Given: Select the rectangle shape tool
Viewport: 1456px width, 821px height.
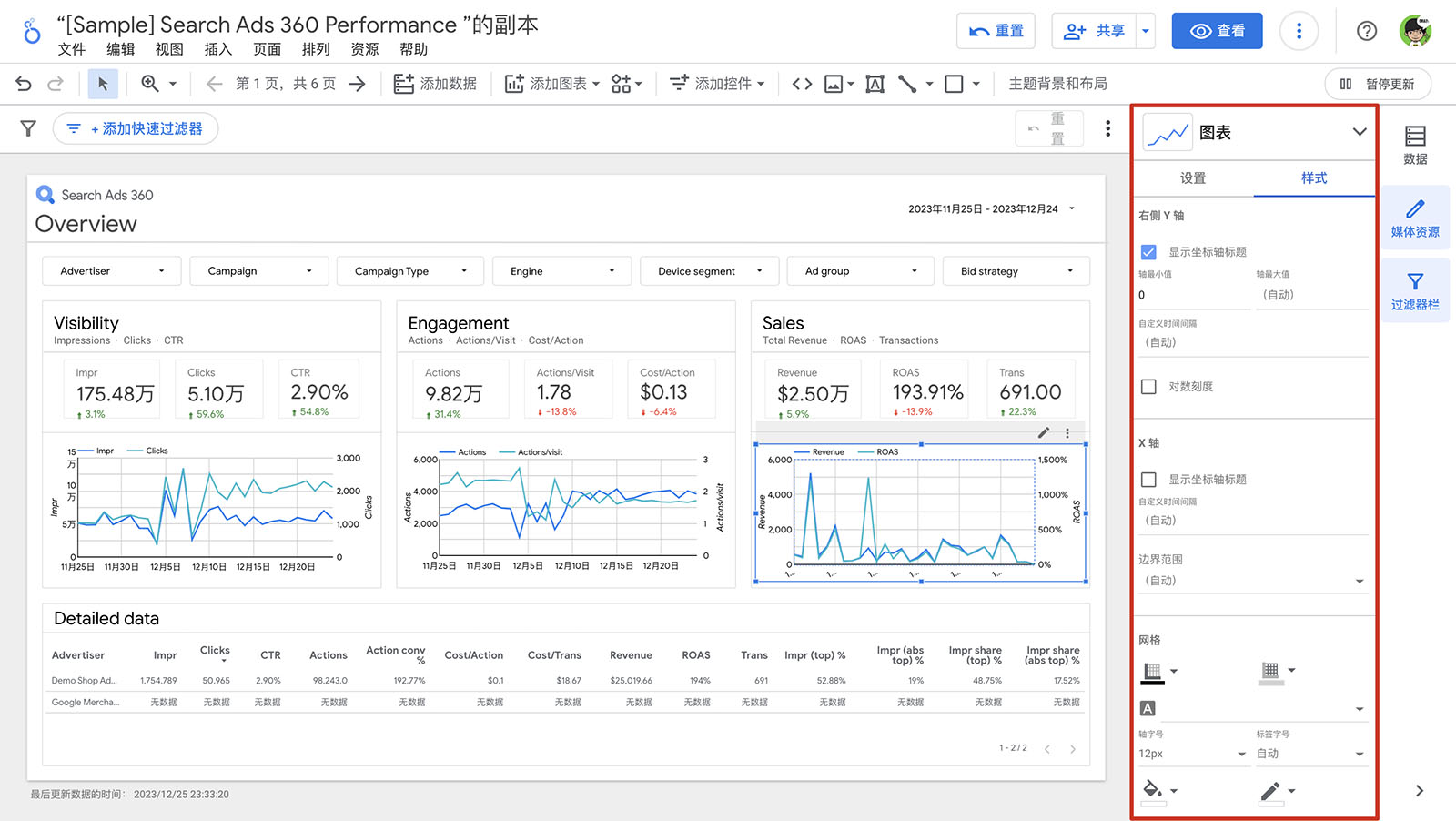Looking at the screenshot, I should point(954,84).
